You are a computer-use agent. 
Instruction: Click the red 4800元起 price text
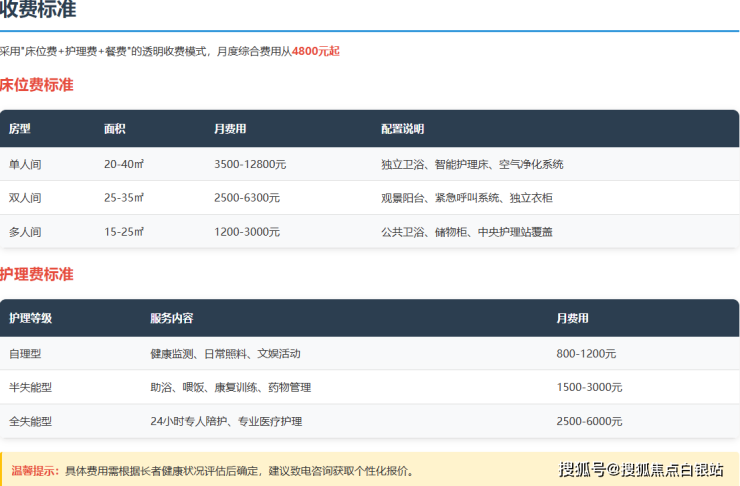click(x=315, y=50)
